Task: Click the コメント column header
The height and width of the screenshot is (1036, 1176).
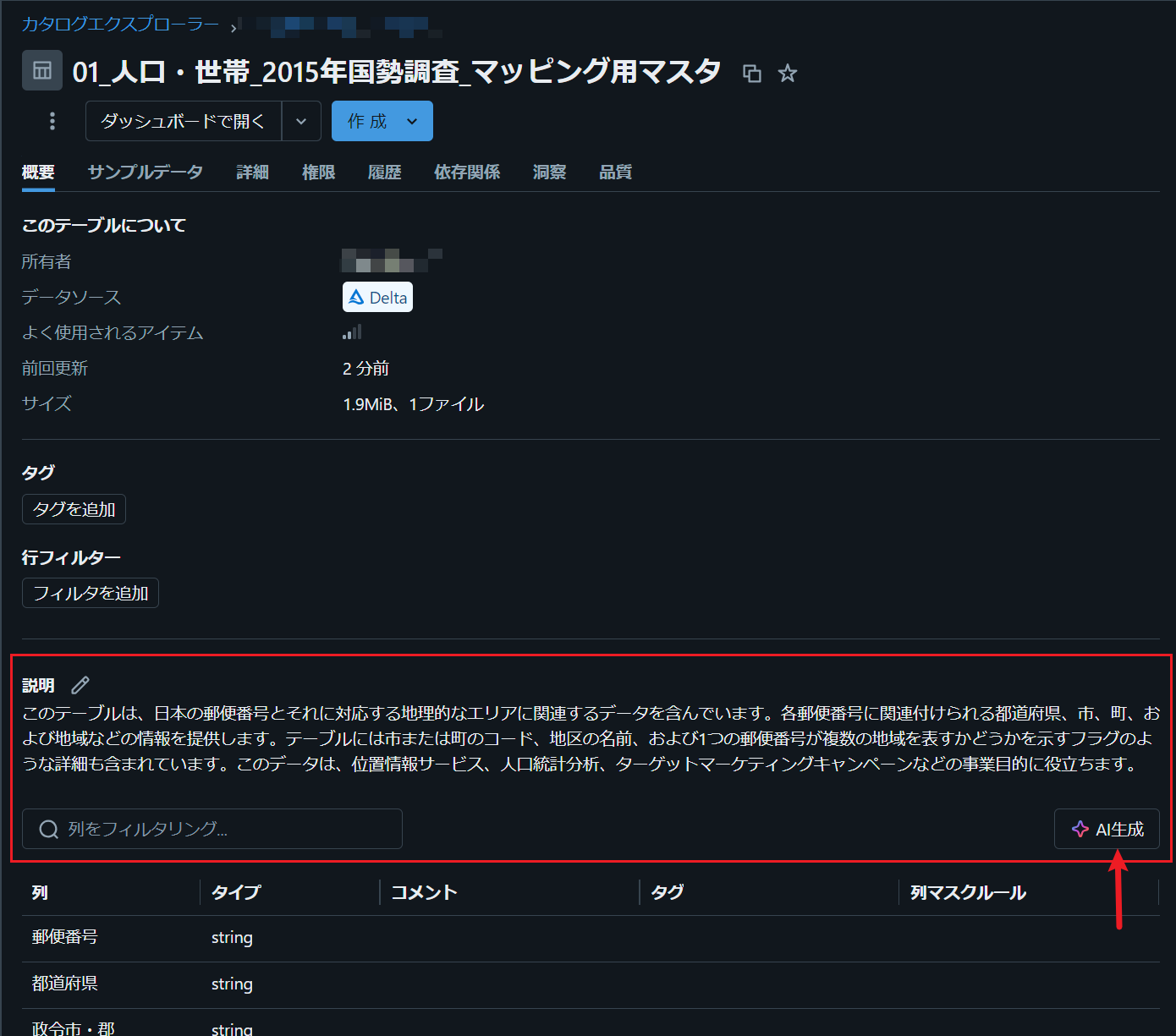Action: [x=424, y=892]
